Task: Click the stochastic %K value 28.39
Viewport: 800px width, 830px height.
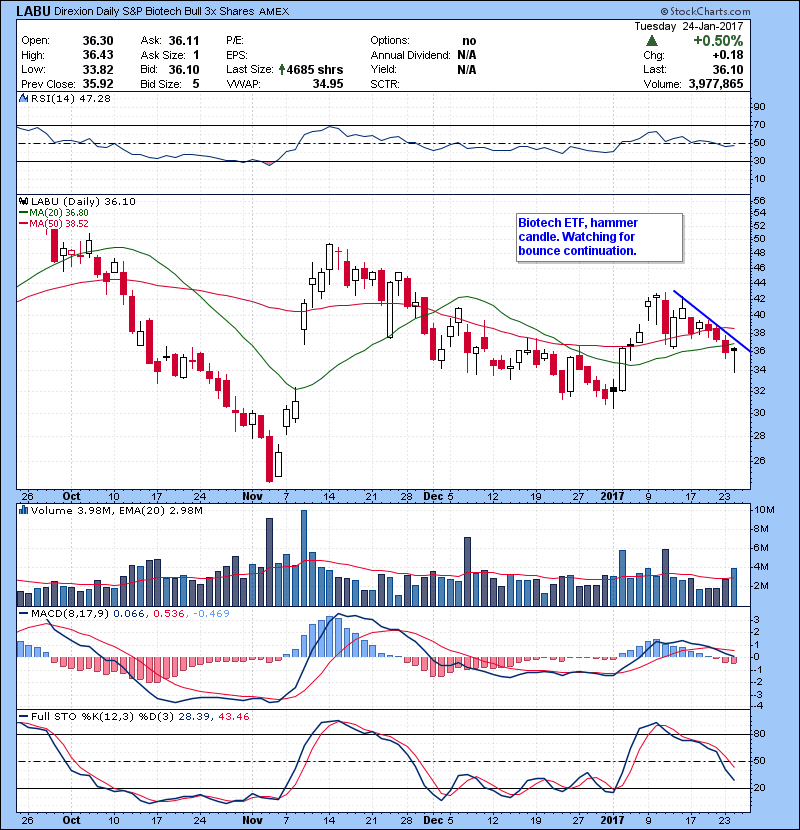Action: [194, 717]
